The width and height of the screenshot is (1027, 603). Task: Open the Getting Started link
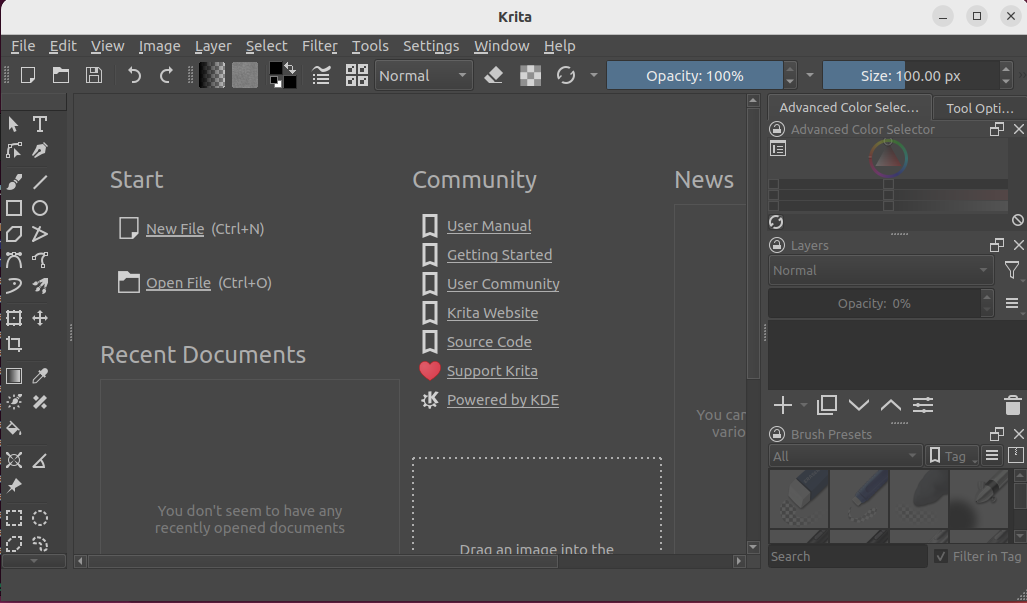500,255
